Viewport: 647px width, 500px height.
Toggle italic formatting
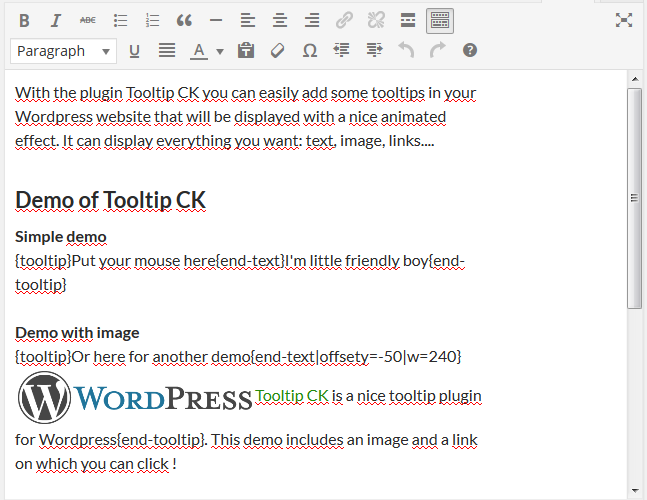point(56,20)
